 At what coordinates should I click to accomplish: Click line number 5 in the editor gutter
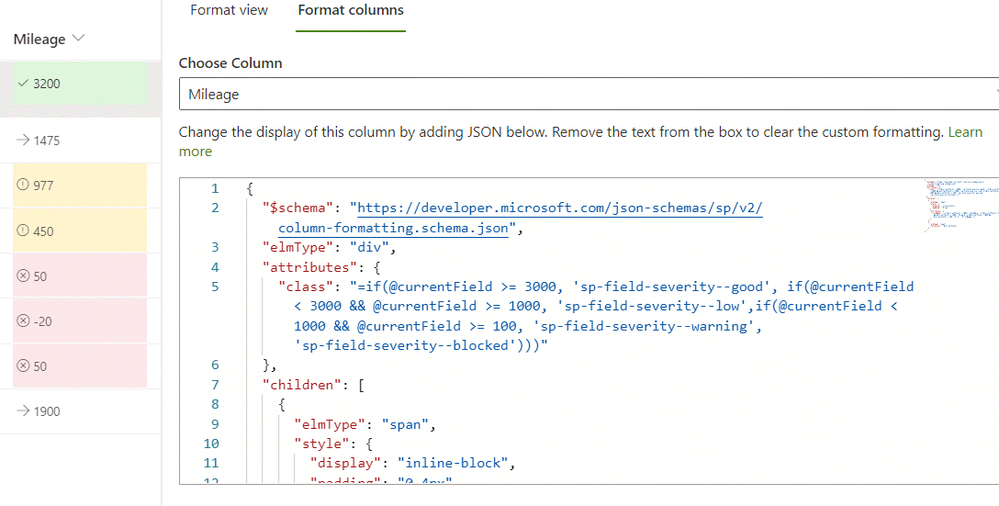click(x=214, y=286)
